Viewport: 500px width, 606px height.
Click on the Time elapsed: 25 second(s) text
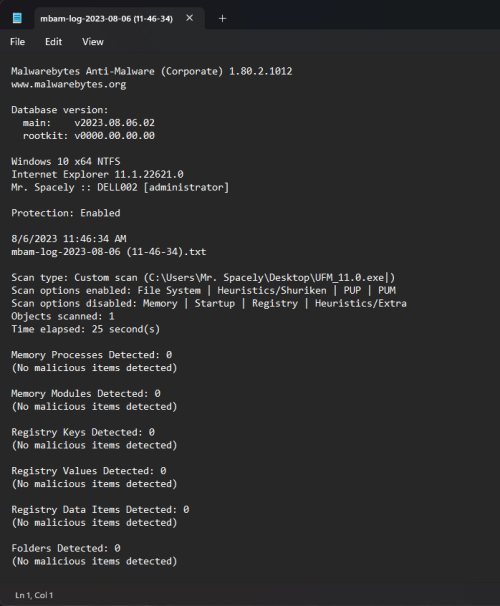(x=85, y=329)
